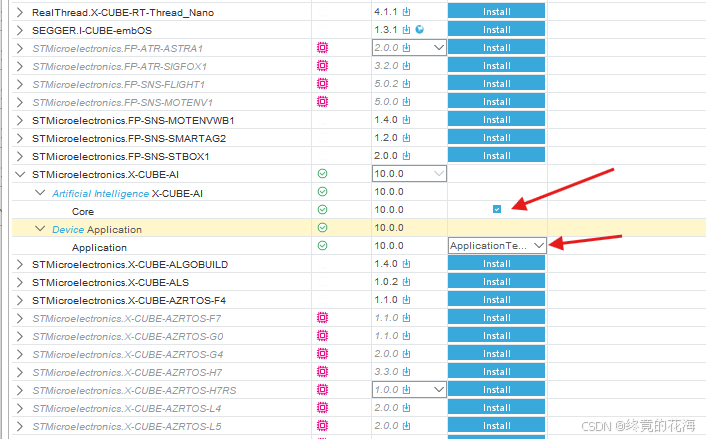Install X-CUBE-AZRTOS-L5 package
This screenshot has height=439, width=706.
click(x=496, y=425)
